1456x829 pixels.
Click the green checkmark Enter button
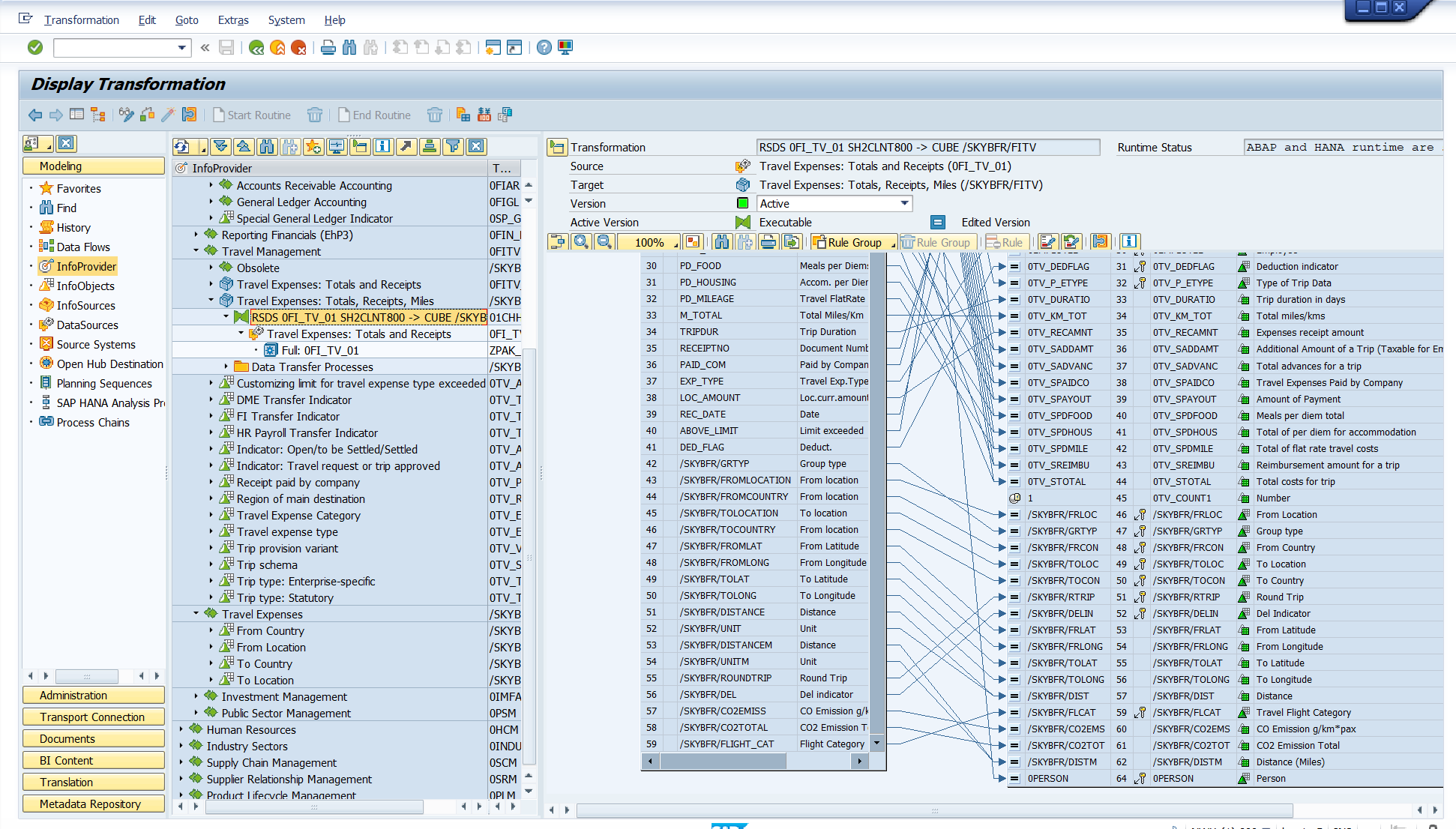pyautogui.click(x=35, y=48)
